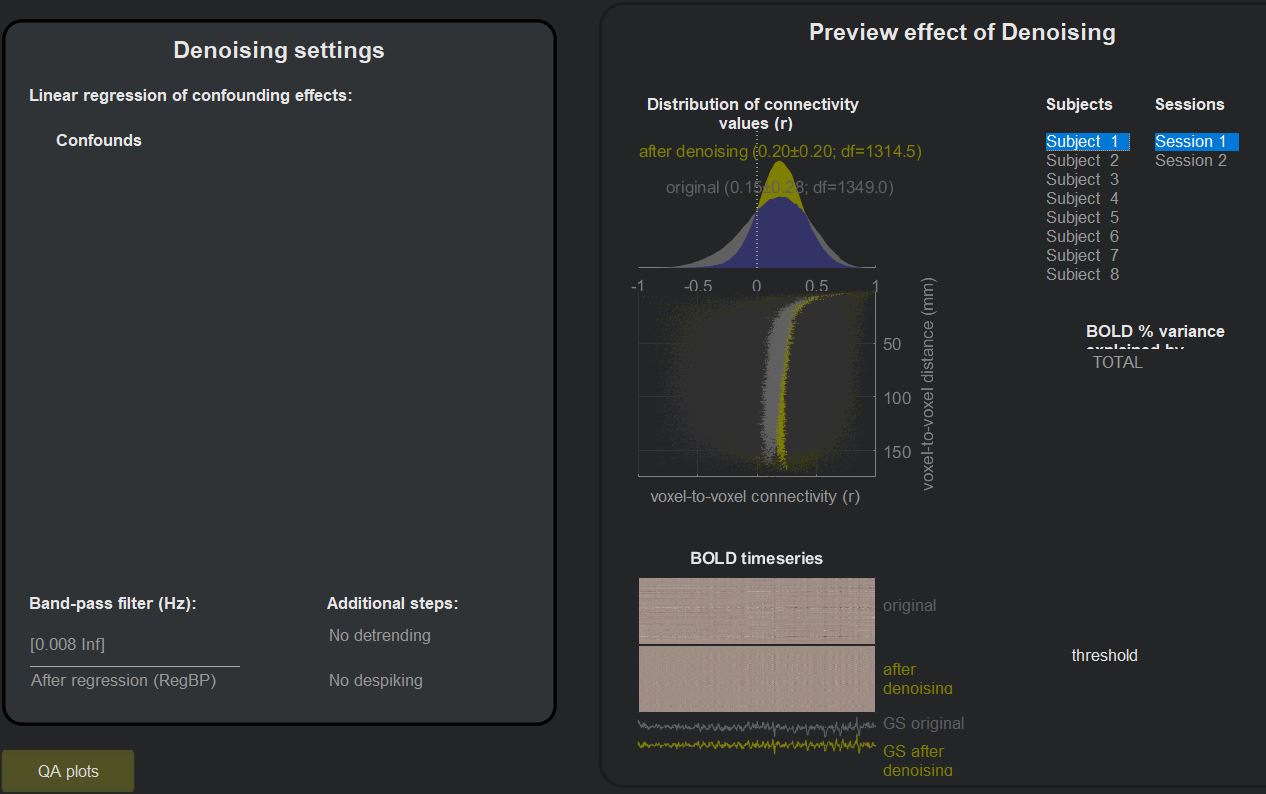Choose Subject 3 from the list
The height and width of the screenshot is (794, 1266).
click(1083, 179)
